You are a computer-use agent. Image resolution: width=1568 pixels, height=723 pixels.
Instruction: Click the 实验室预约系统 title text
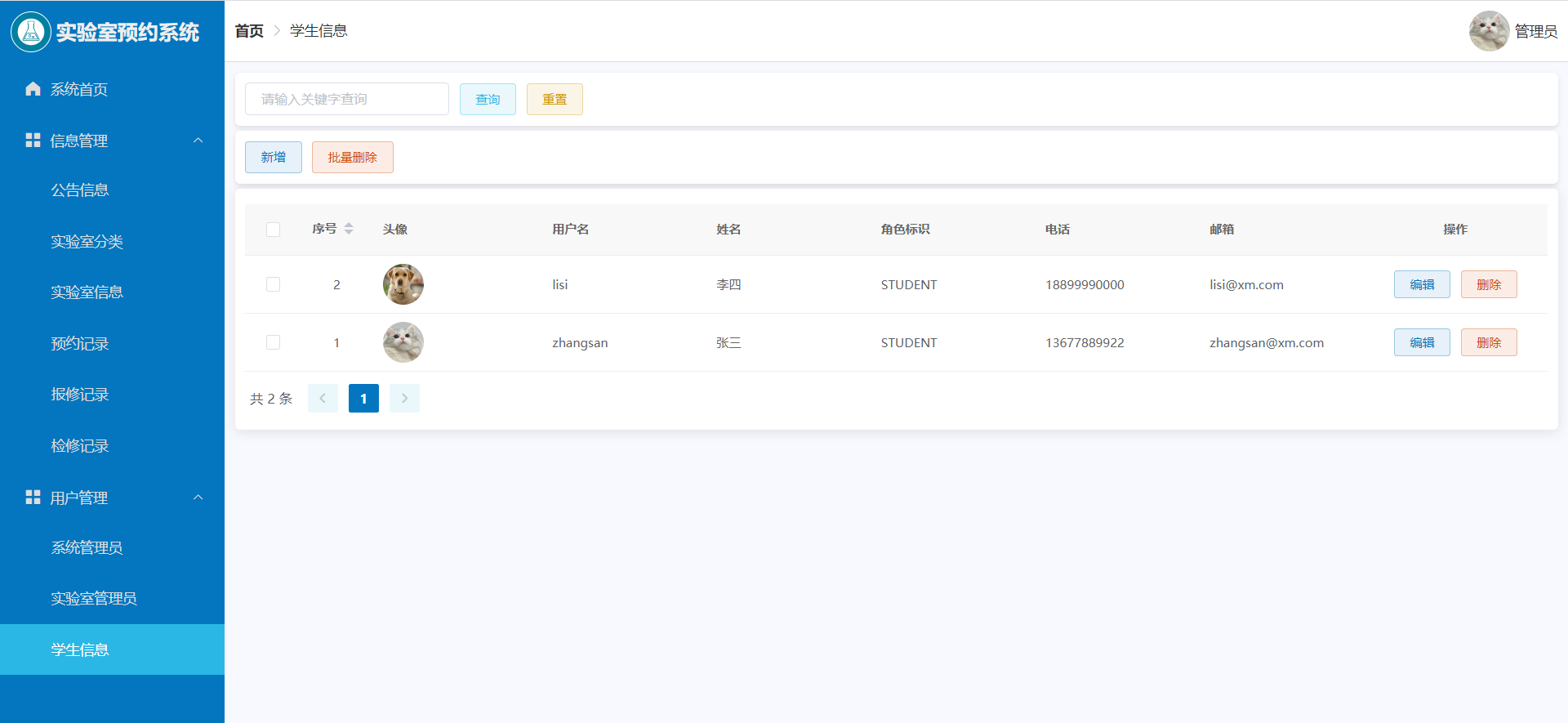[x=127, y=32]
